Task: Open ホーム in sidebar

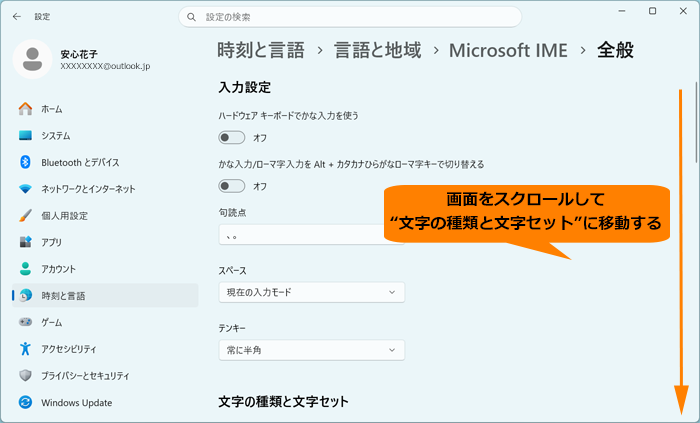Action: [x=105, y=109]
